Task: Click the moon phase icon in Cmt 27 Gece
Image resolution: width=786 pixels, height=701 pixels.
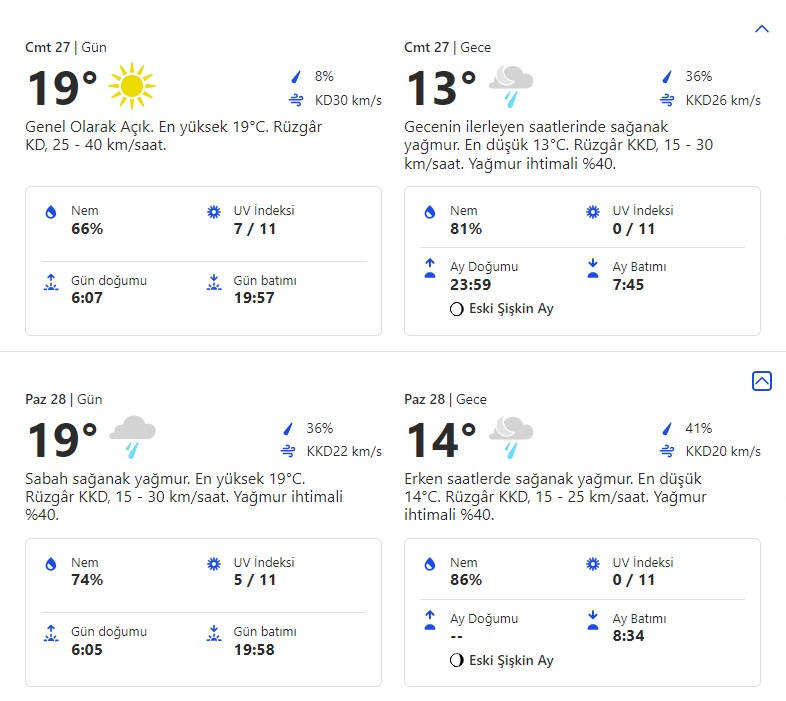Action: tap(457, 310)
